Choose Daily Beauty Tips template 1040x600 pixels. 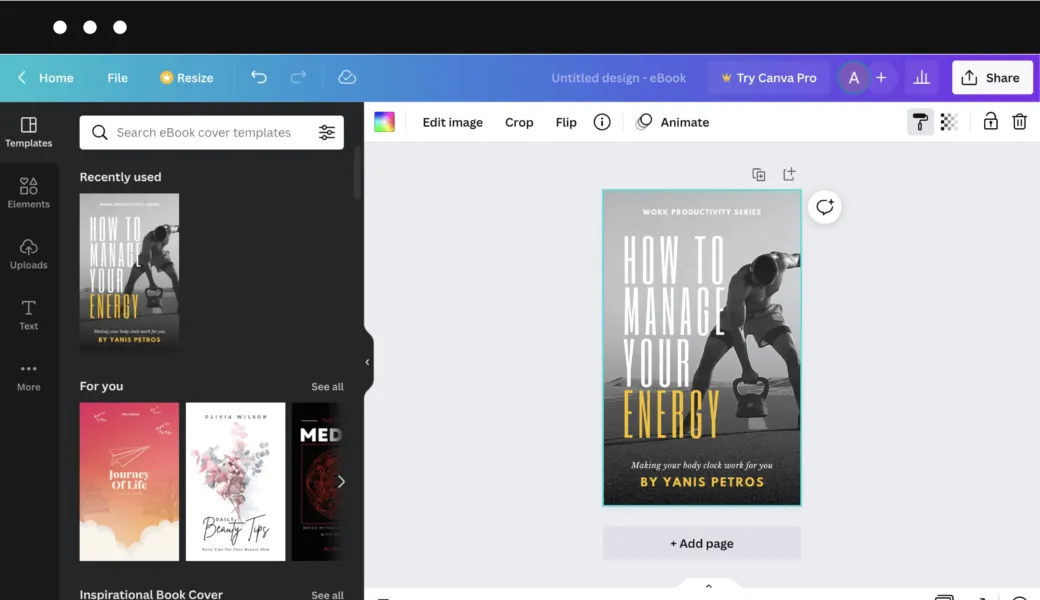point(235,481)
